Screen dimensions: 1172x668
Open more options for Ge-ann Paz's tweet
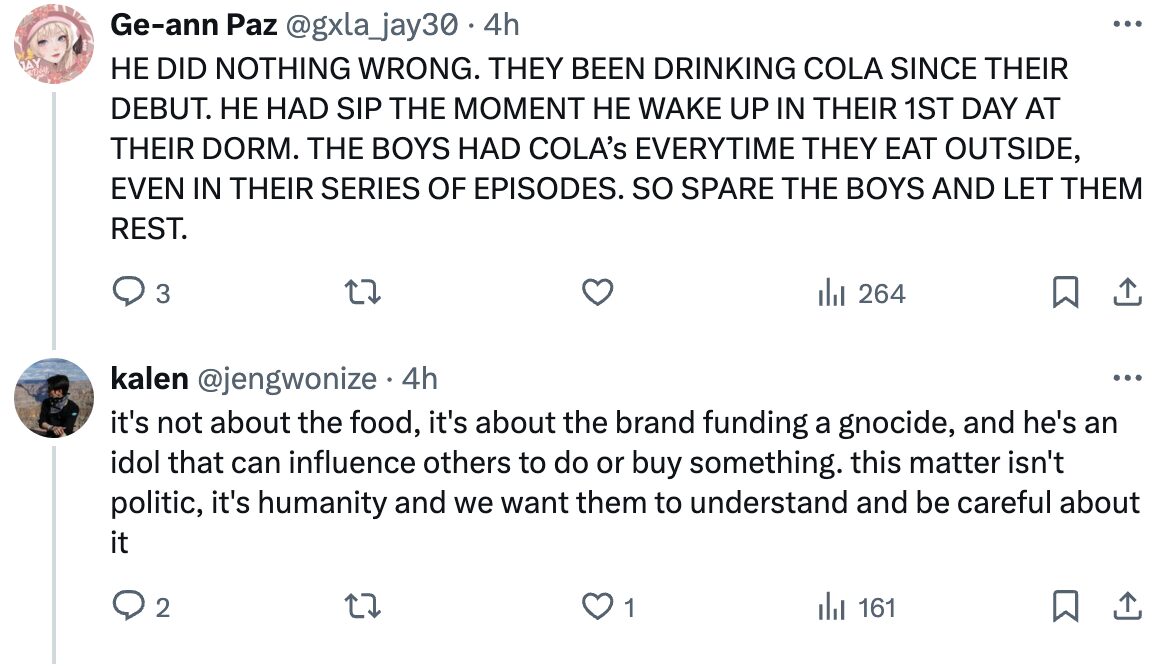click(x=1127, y=24)
